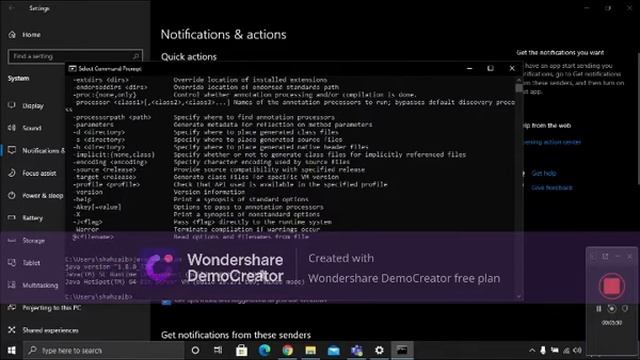
Task: Launch Microsoft Store from the taskbar
Action: tap(241, 350)
